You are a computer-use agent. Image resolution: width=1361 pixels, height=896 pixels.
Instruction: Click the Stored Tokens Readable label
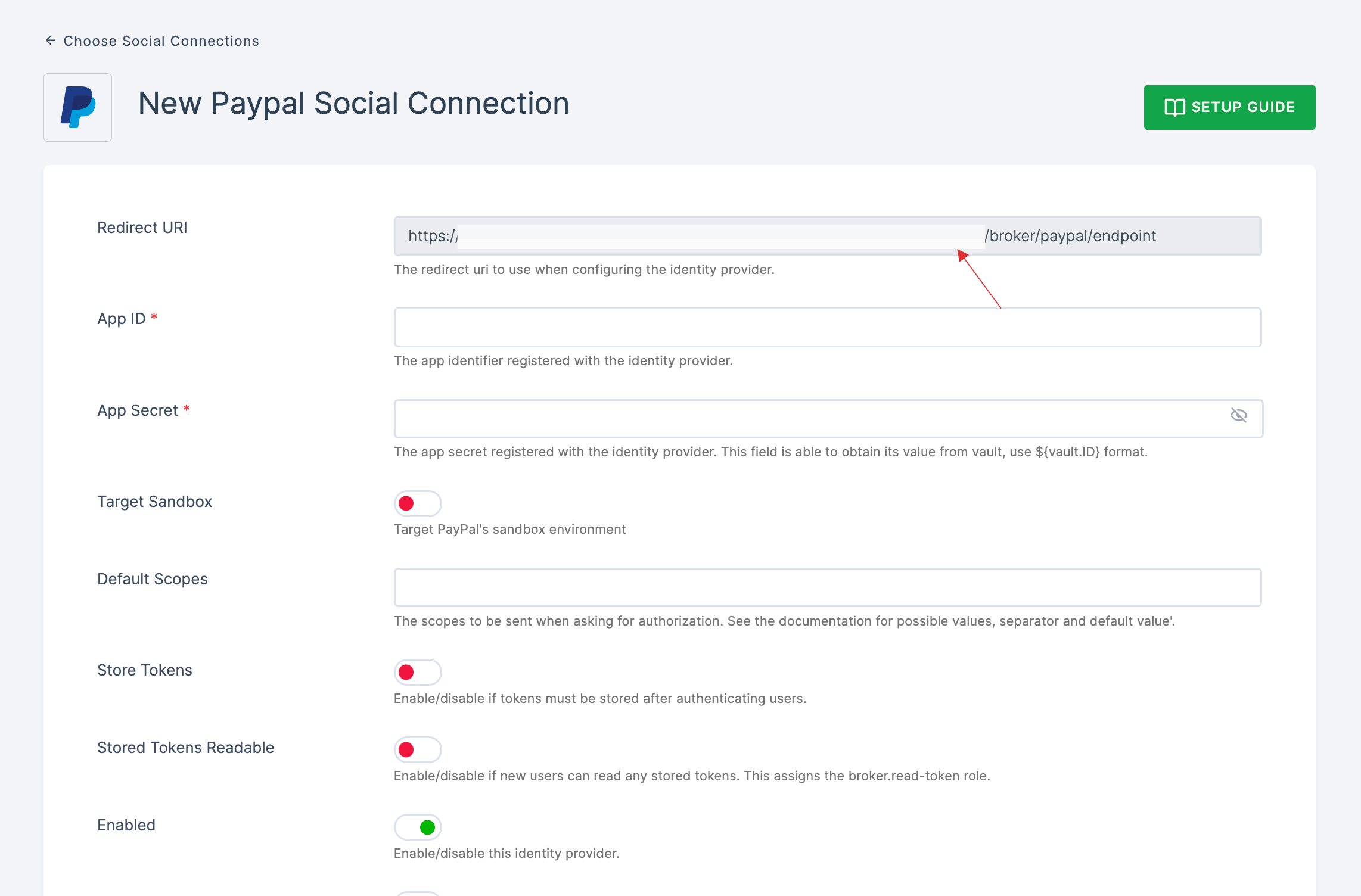[186, 748]
